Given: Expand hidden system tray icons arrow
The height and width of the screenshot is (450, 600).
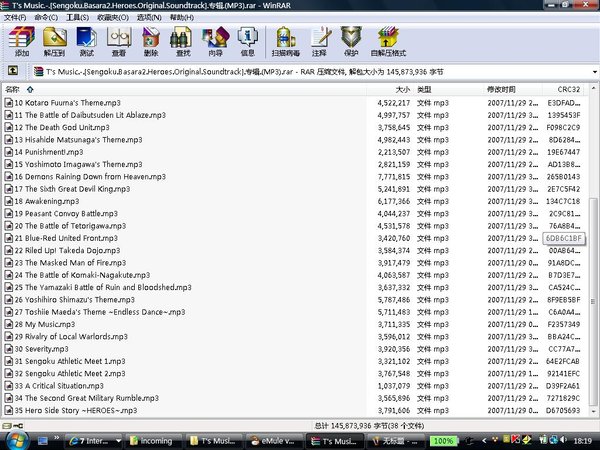Looking at the screenshot, I should [484, 441].
